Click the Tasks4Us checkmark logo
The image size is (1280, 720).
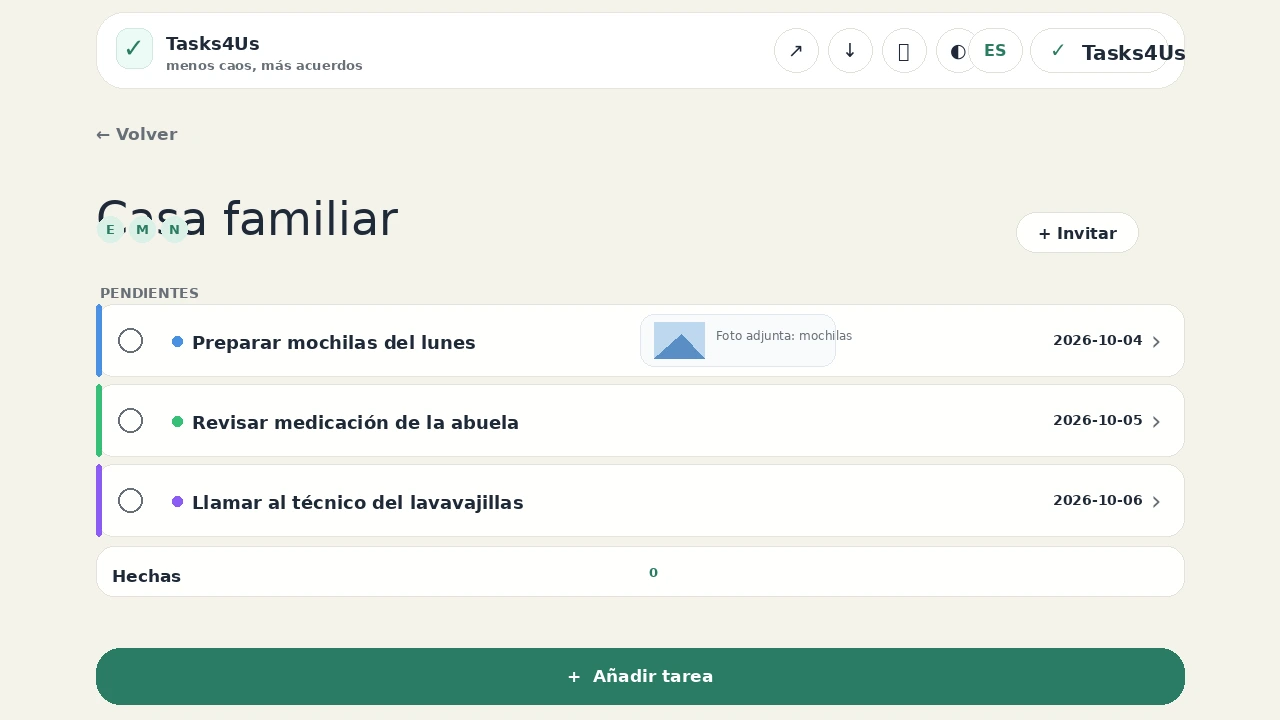tap(134, 49)
